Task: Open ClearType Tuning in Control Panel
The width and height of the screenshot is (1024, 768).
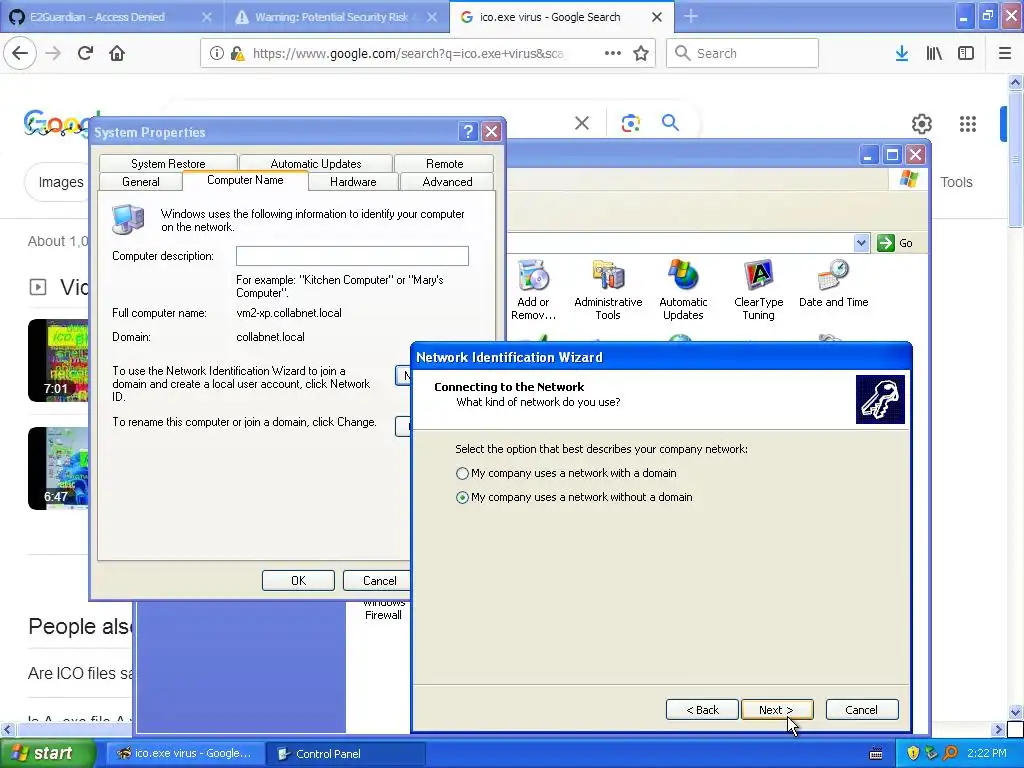Action: pos(758,290)
